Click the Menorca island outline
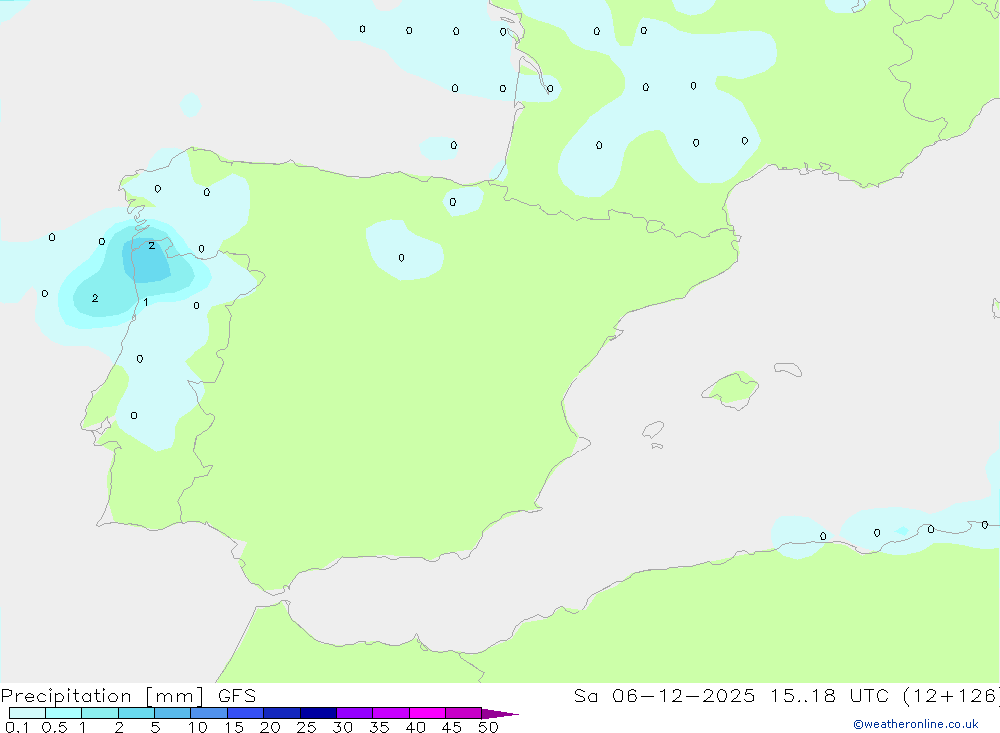Screen dimensions: 1000x733 tap(788, 369)
